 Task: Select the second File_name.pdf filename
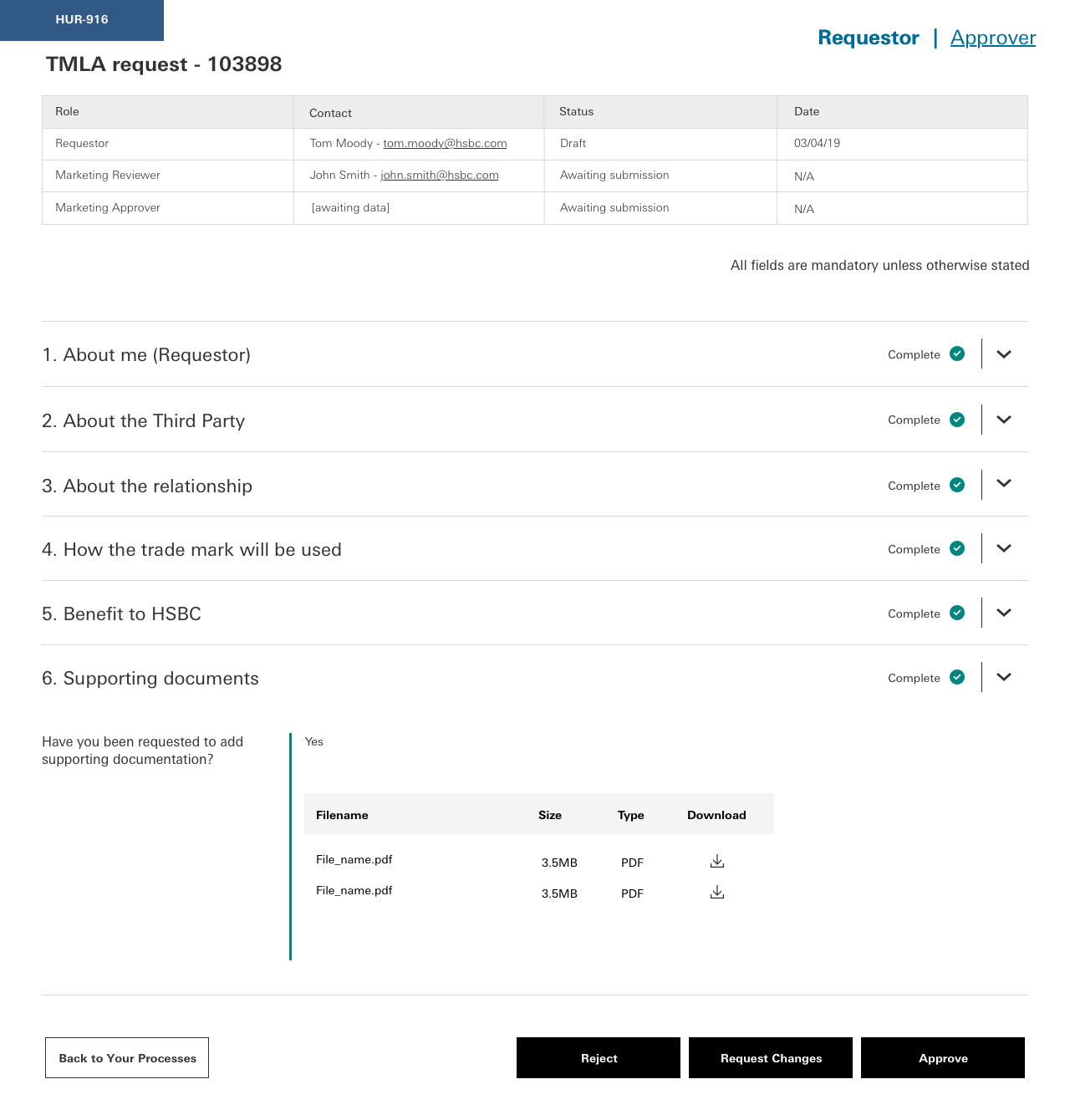click(x=354, y=891)
